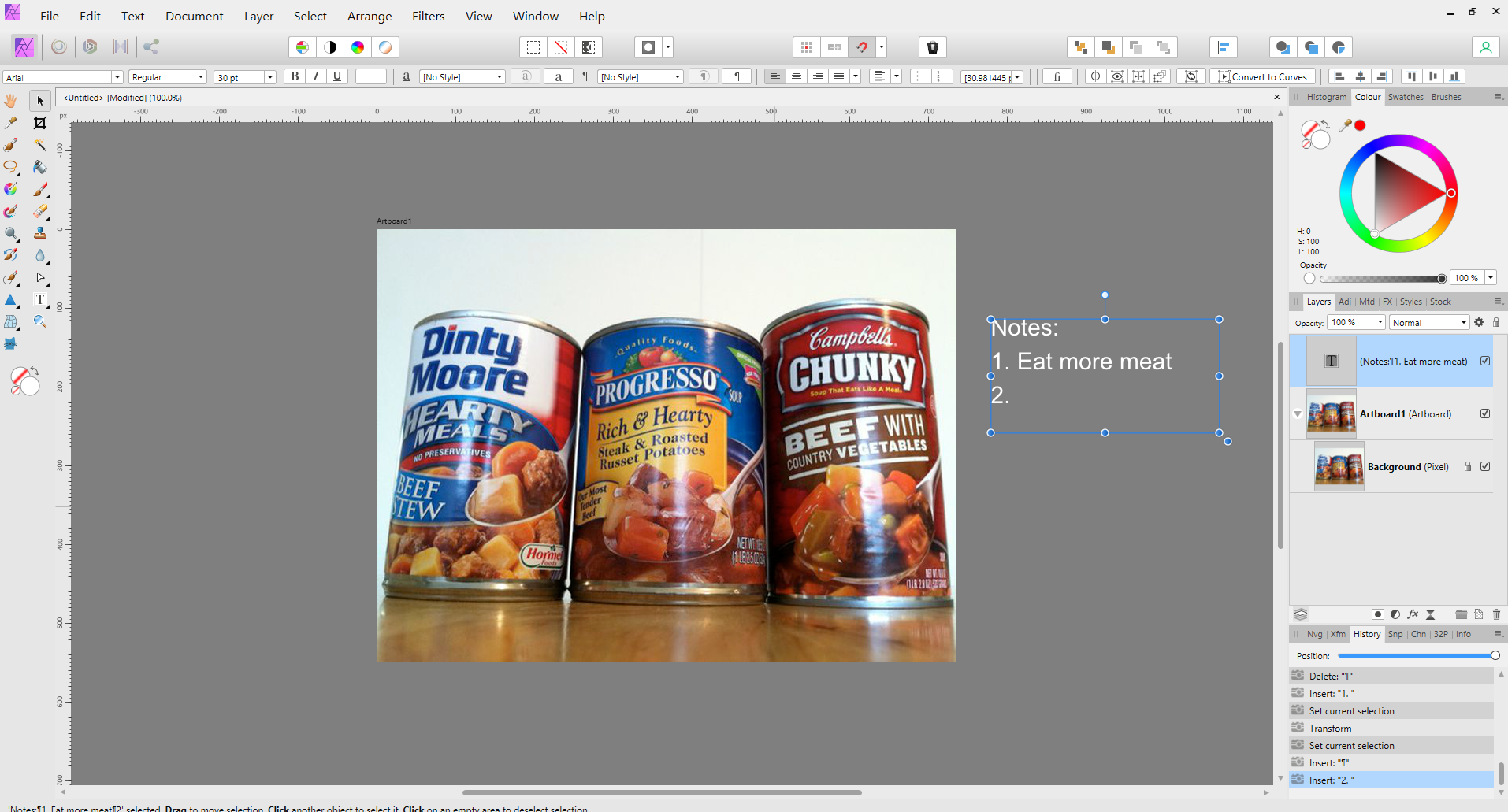Apply Underline to text
Screen dimensions: 1508x812
click(337, 76)
